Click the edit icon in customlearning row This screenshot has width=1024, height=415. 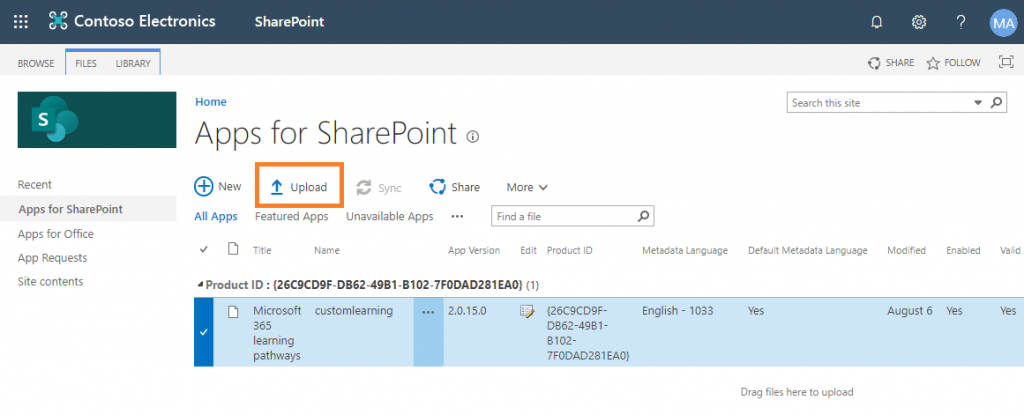point(527,312)
